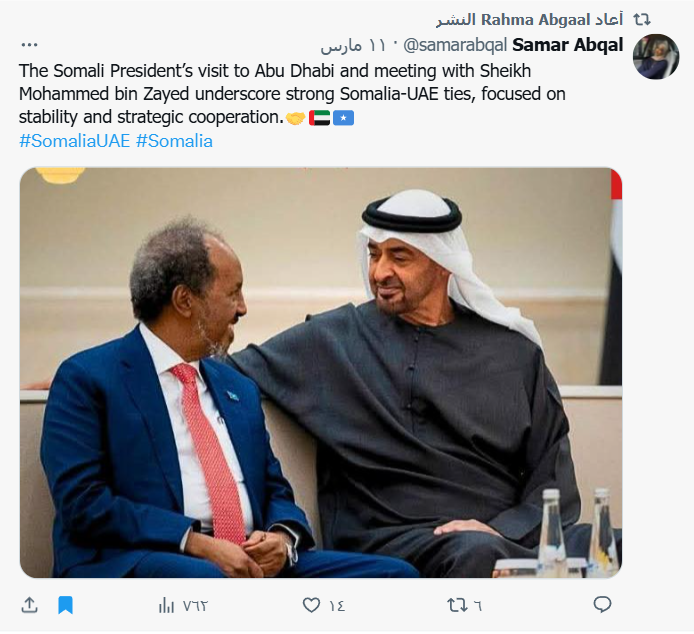Open the view analytics bar-chart icon
The width and height of the screenshot is (694, 634).
tap(167, 605)
